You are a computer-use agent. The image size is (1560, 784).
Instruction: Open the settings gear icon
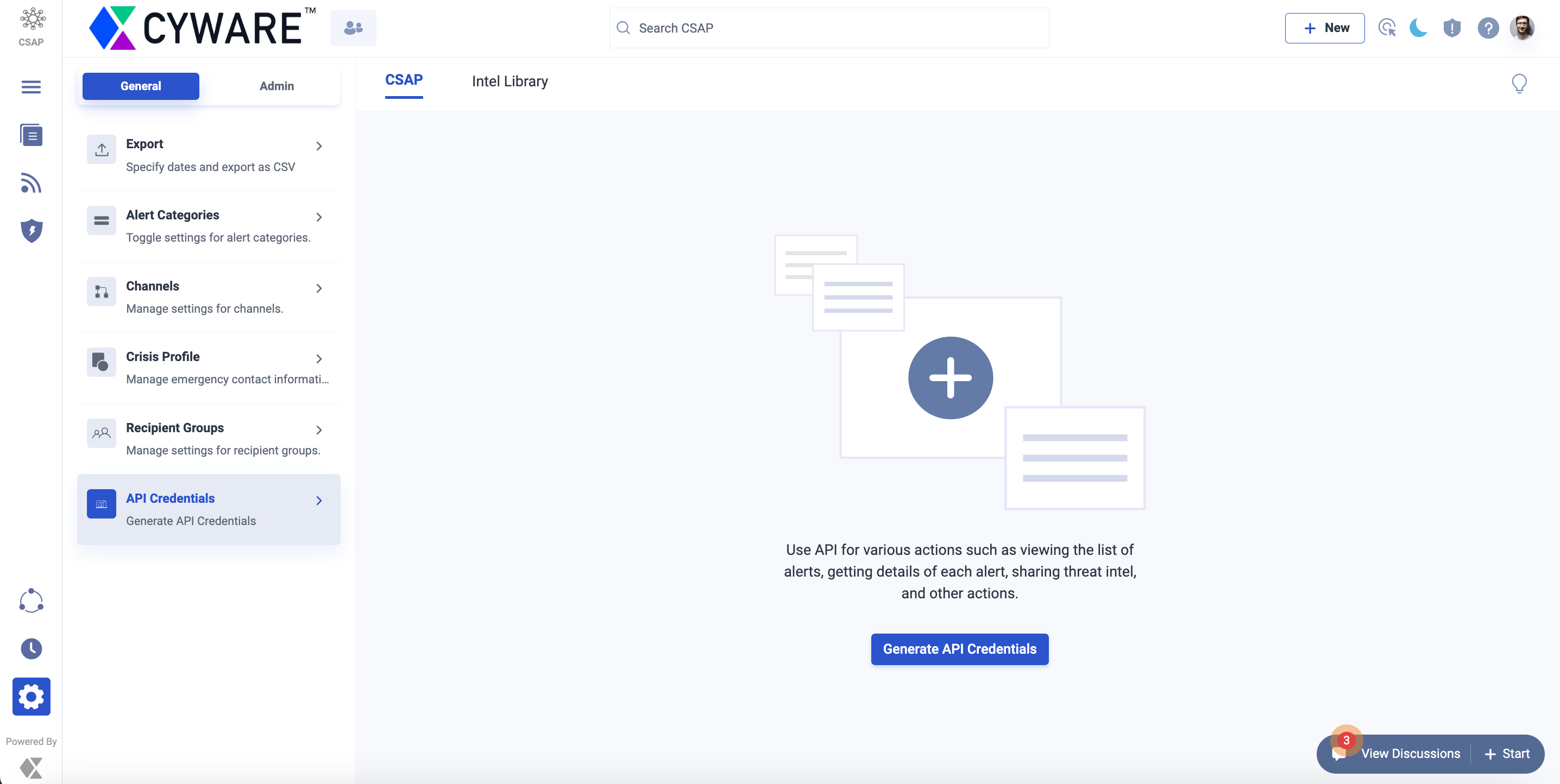click(31, 697)
